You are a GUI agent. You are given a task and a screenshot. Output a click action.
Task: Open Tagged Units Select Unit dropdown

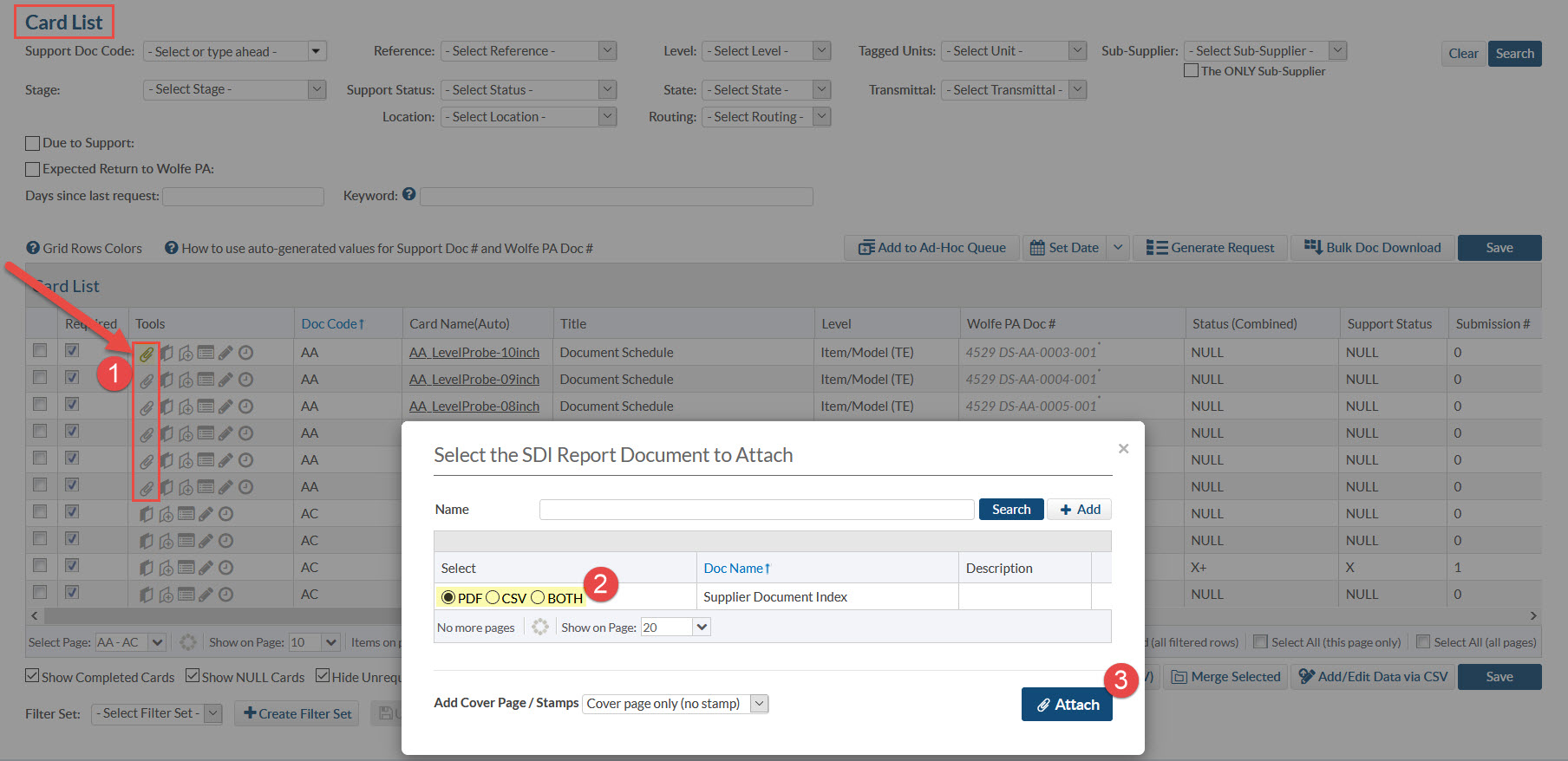(1014, 51)
